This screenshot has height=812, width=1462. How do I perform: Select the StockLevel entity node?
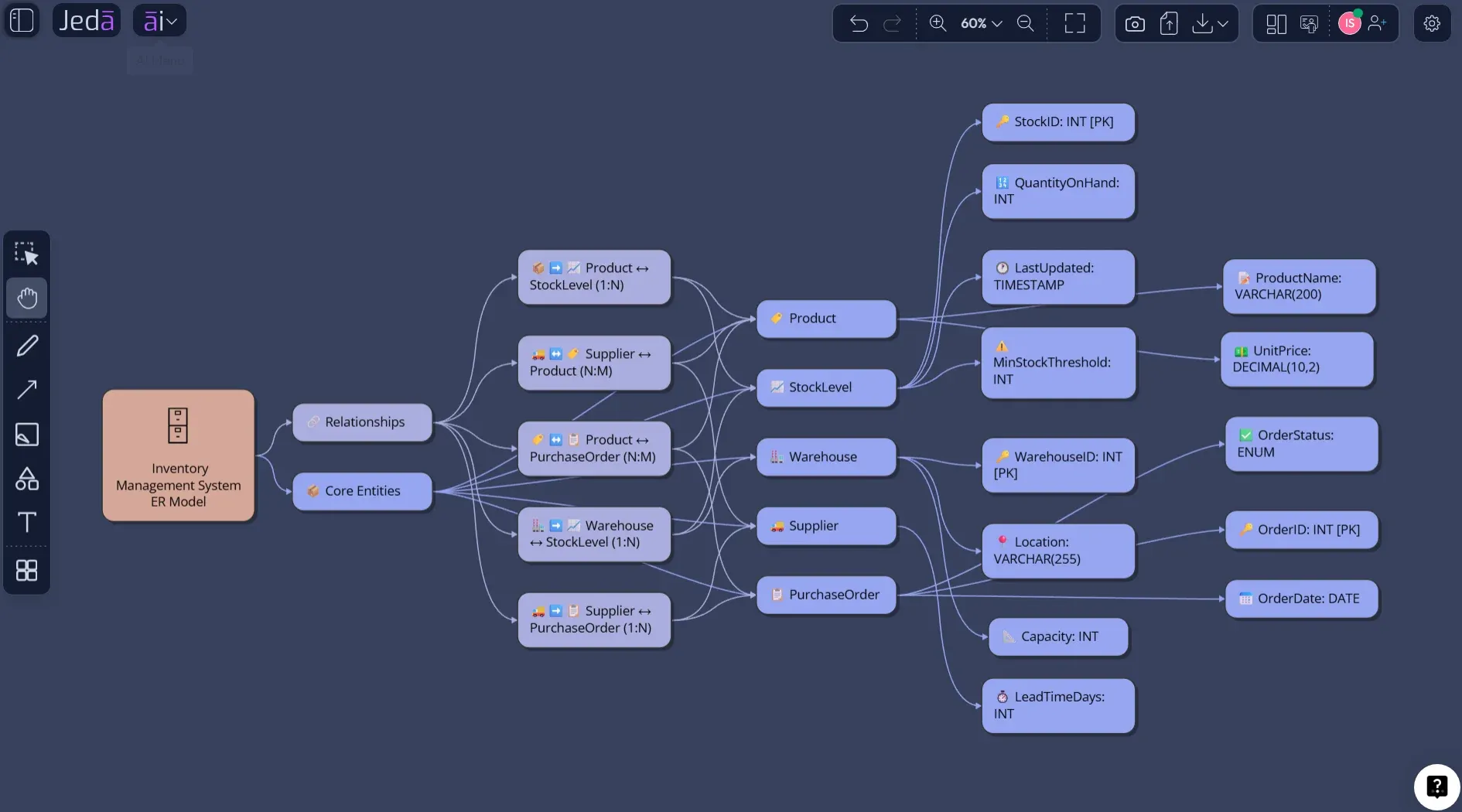tap(826, 387)
